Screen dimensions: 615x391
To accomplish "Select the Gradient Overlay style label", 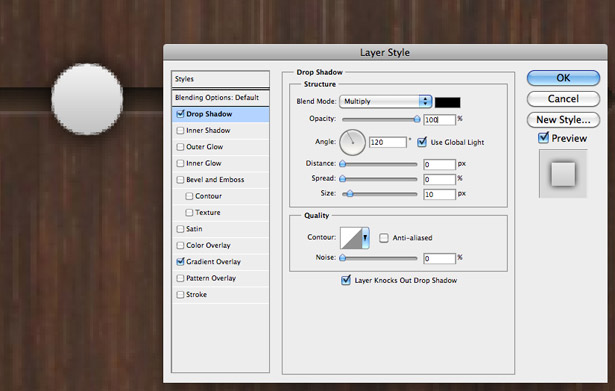I will [x=213, y=262].
